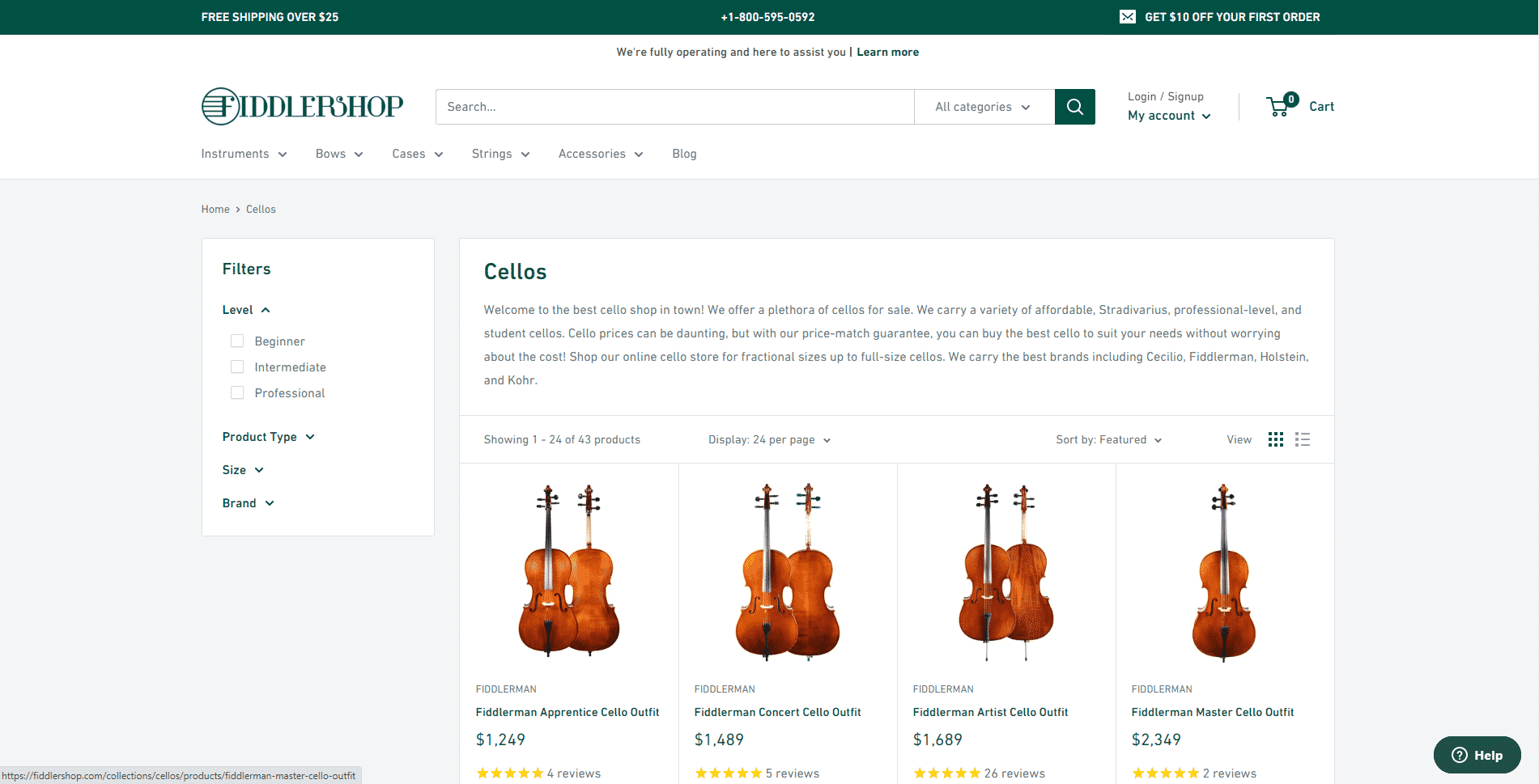Check the Intermediate level filter
This screenshot has height=784, width=1539.
[x=237, y=367]
